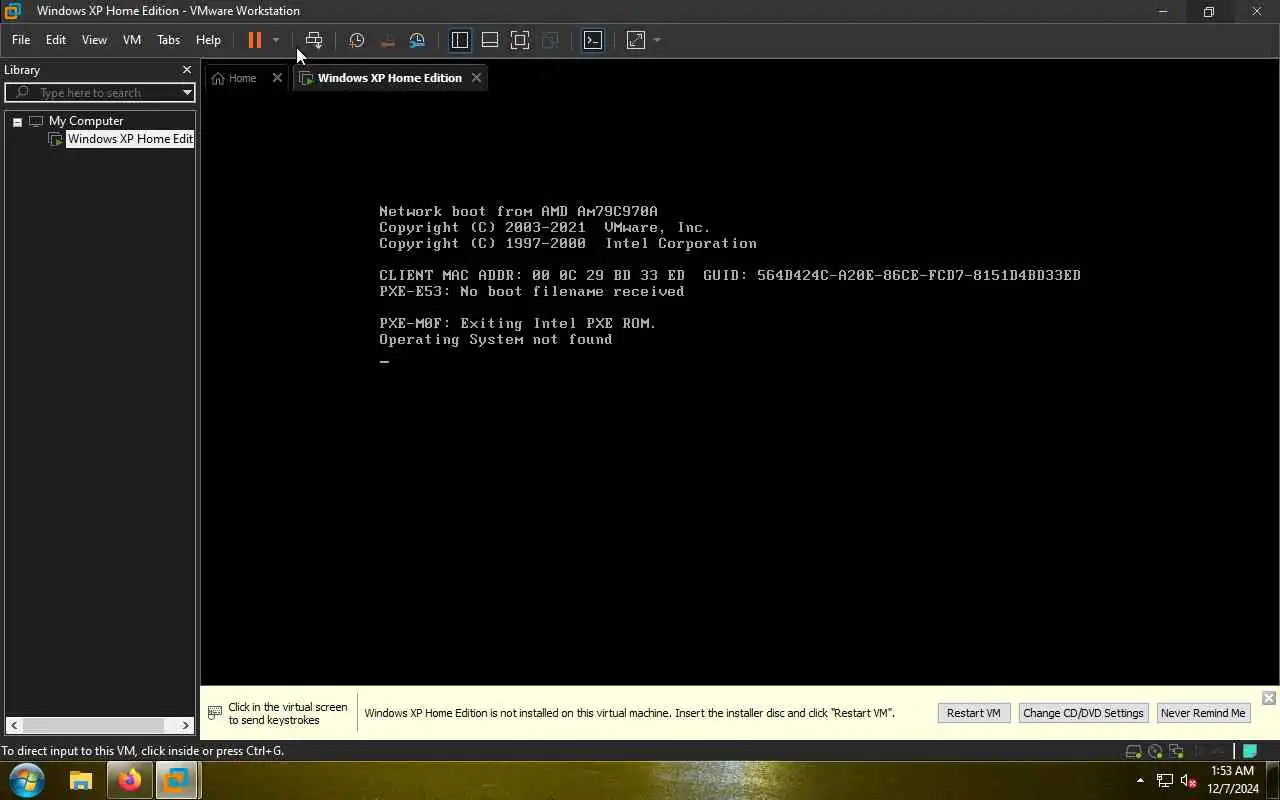Enter full screen mode

pos(520,40)
